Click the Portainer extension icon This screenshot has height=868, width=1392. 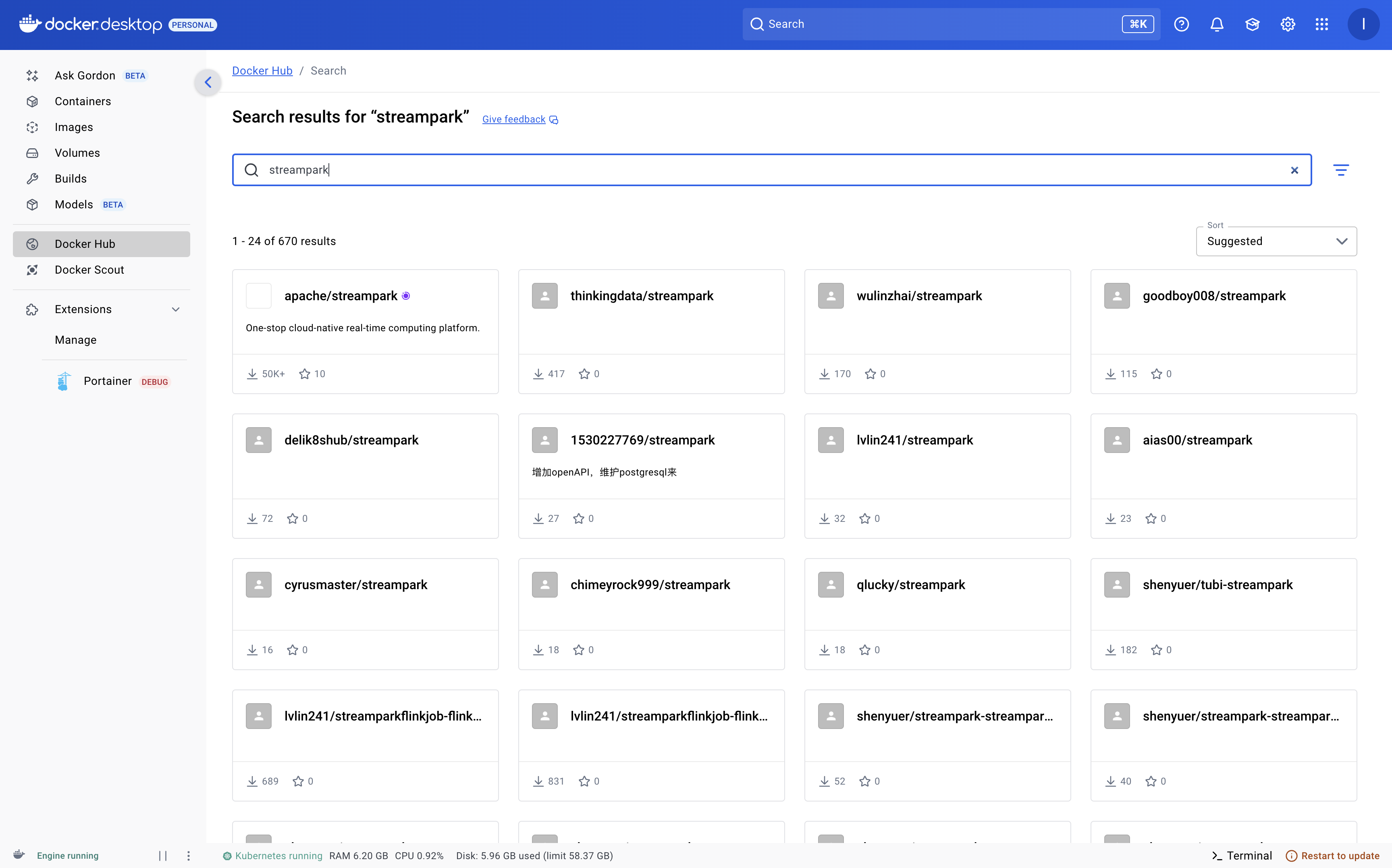coord(64,381)
